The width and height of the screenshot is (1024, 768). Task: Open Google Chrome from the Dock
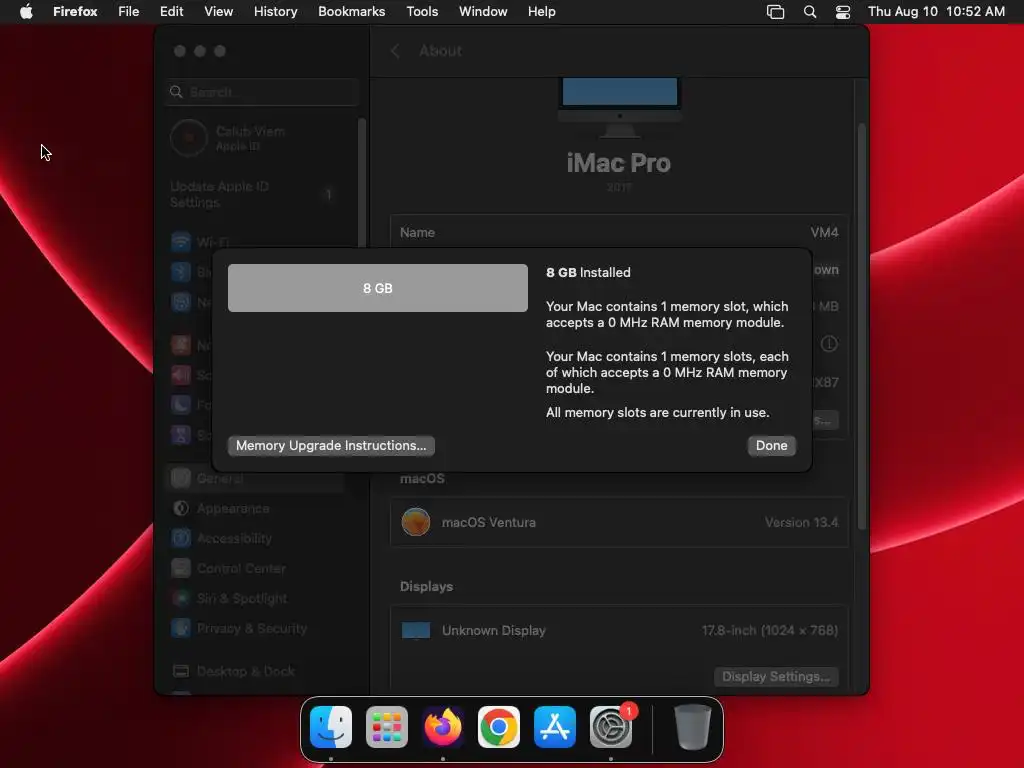tap(499, 727)
